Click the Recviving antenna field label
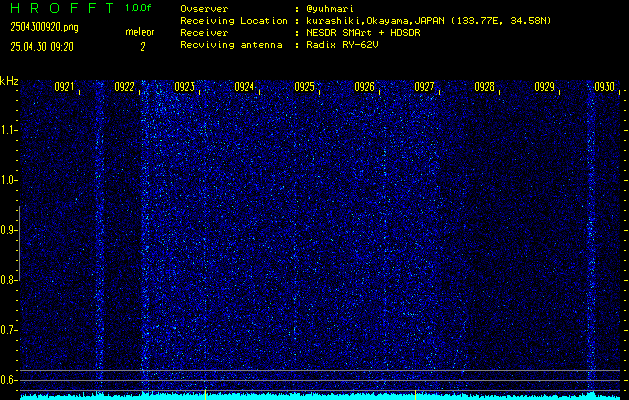The width and height of the screenshot is (629, 400). tap(231, 45)
